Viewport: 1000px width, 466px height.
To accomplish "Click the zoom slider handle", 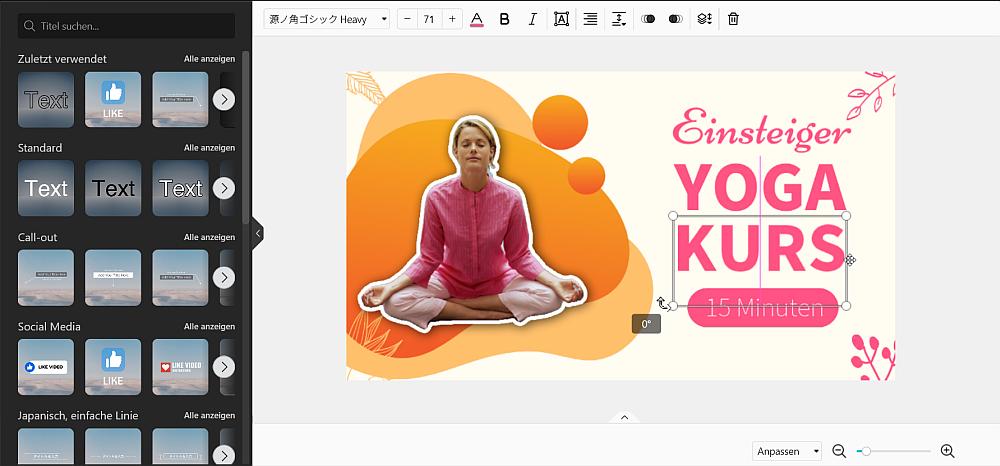I will [866, 451].
